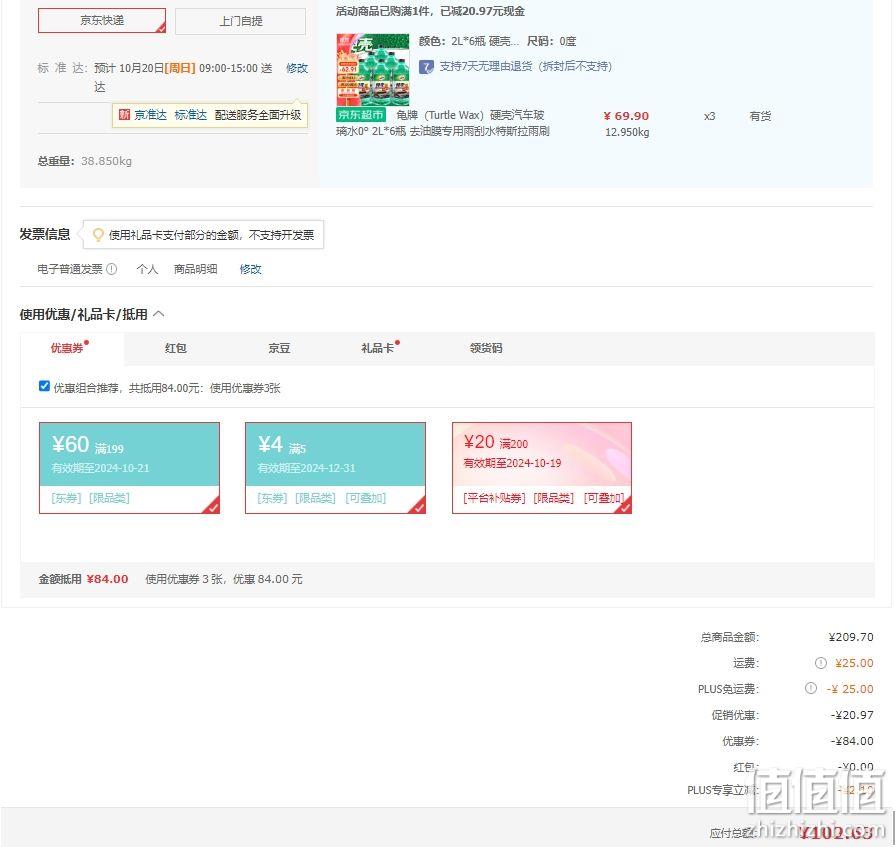Toggle the ¥4 满5 coupon
Screen dimensions: 895x847
(336, 468)
